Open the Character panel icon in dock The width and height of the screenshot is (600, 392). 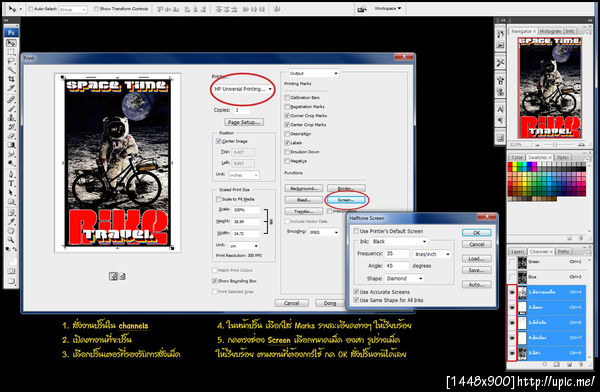(x=500, y=109)
